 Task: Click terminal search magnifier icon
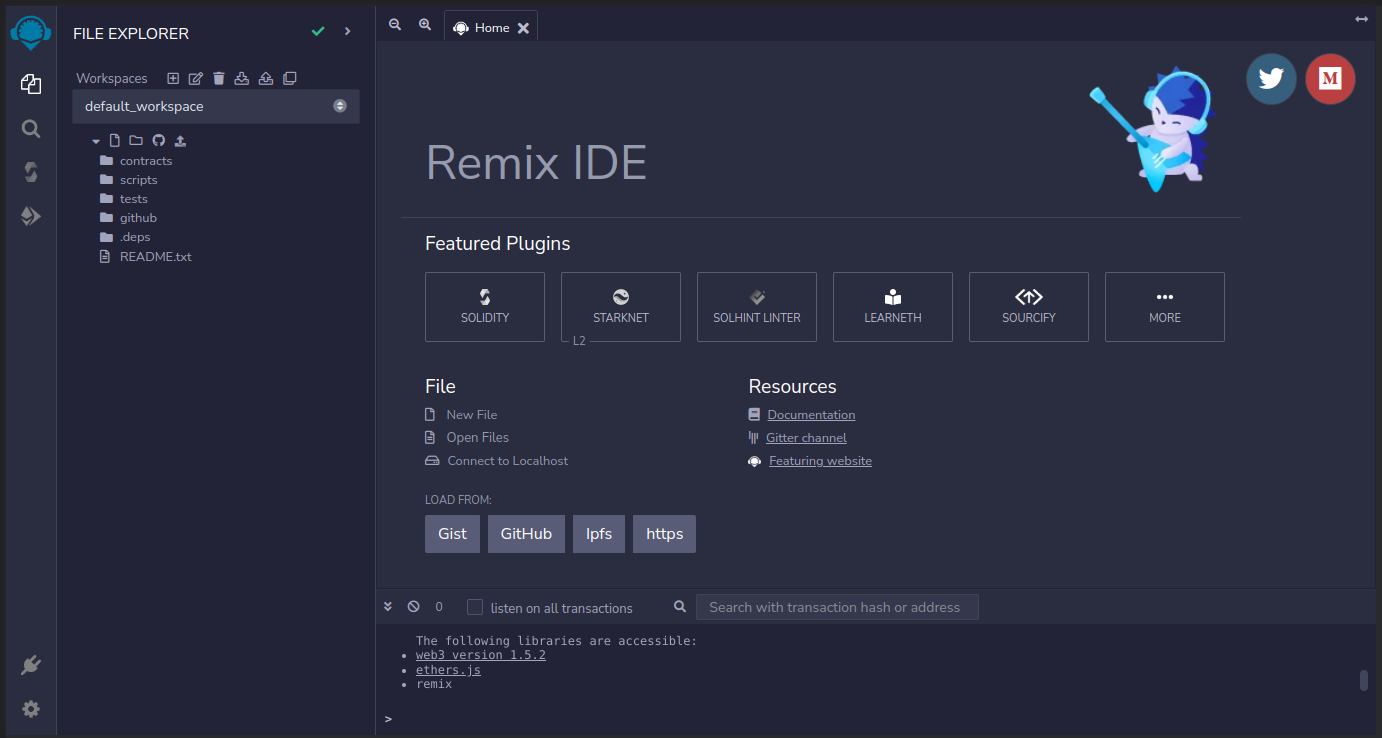point(680,607)
